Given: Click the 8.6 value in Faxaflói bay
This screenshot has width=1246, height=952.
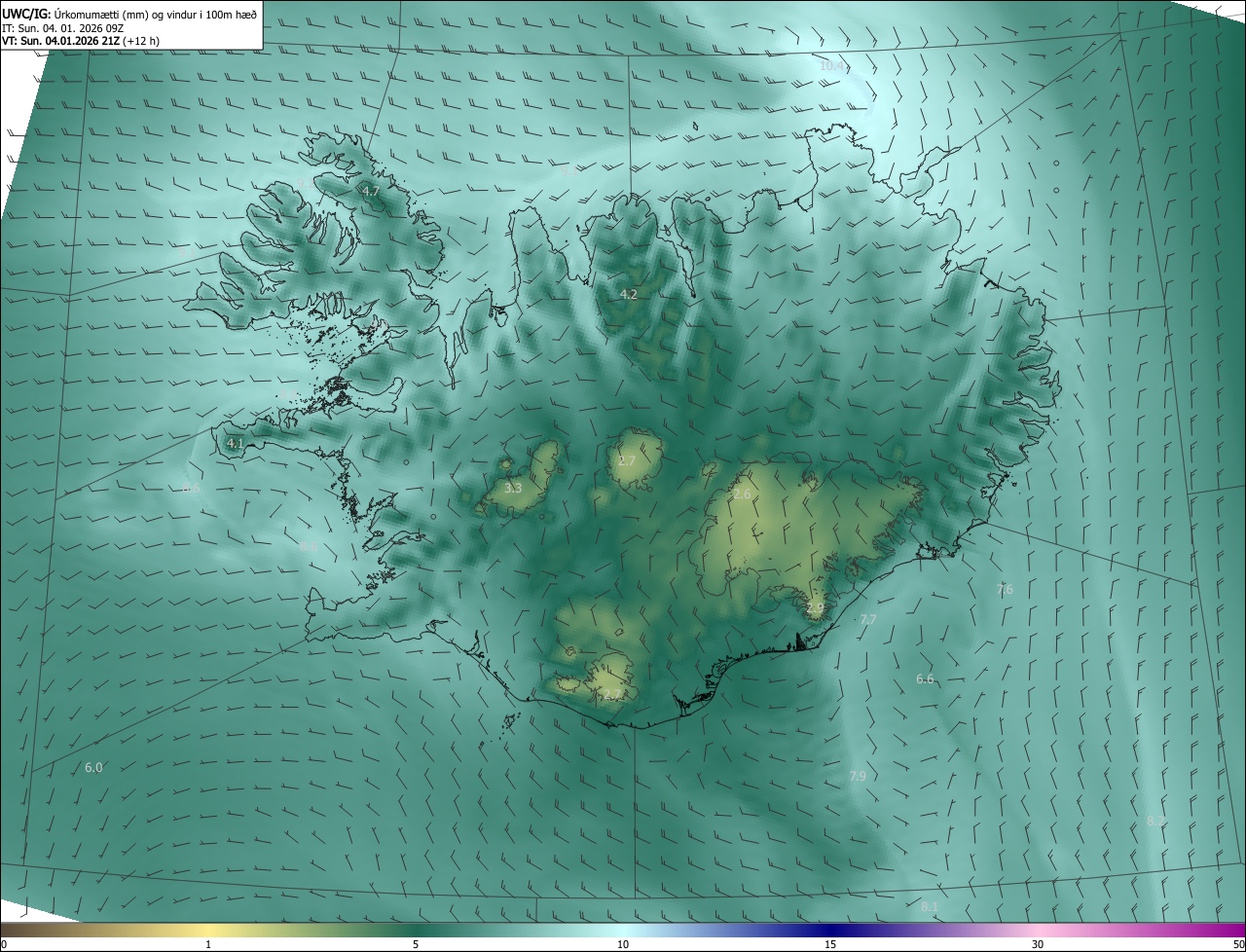Looking at the screenshot, I should coord(309,547).
